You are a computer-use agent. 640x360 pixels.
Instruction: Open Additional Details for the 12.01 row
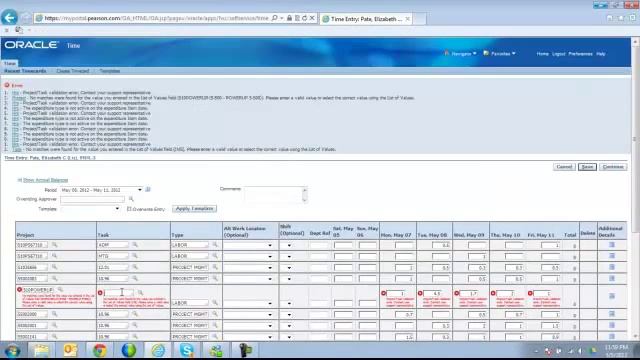pyautogui.click(x=611, y=267)
